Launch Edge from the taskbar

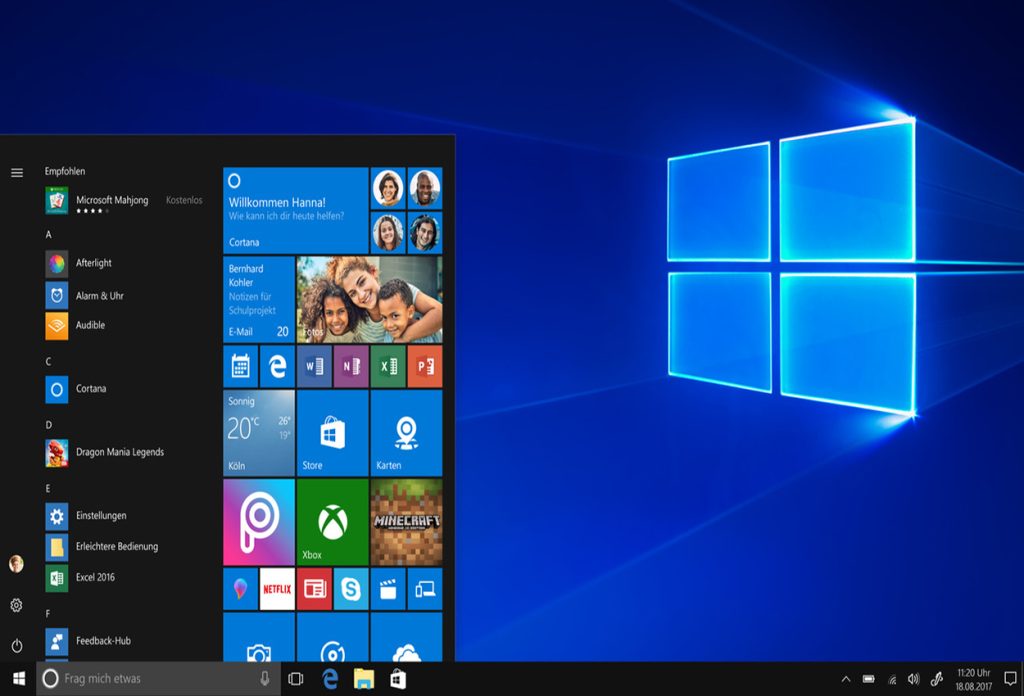point(330,679)
